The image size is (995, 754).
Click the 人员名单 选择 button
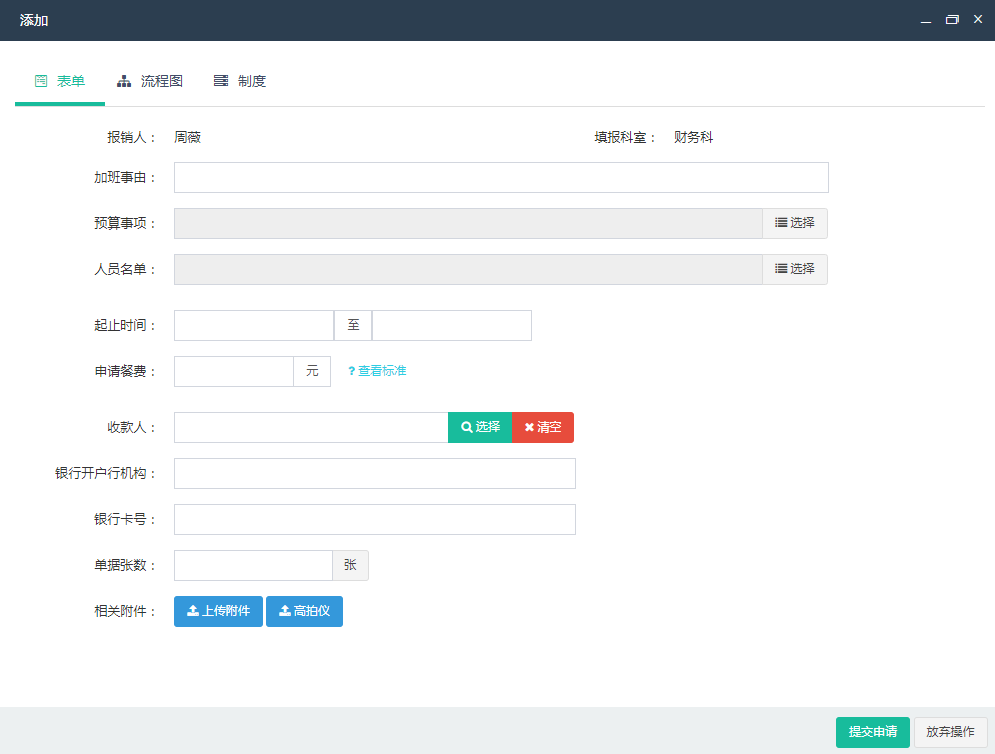794,269
